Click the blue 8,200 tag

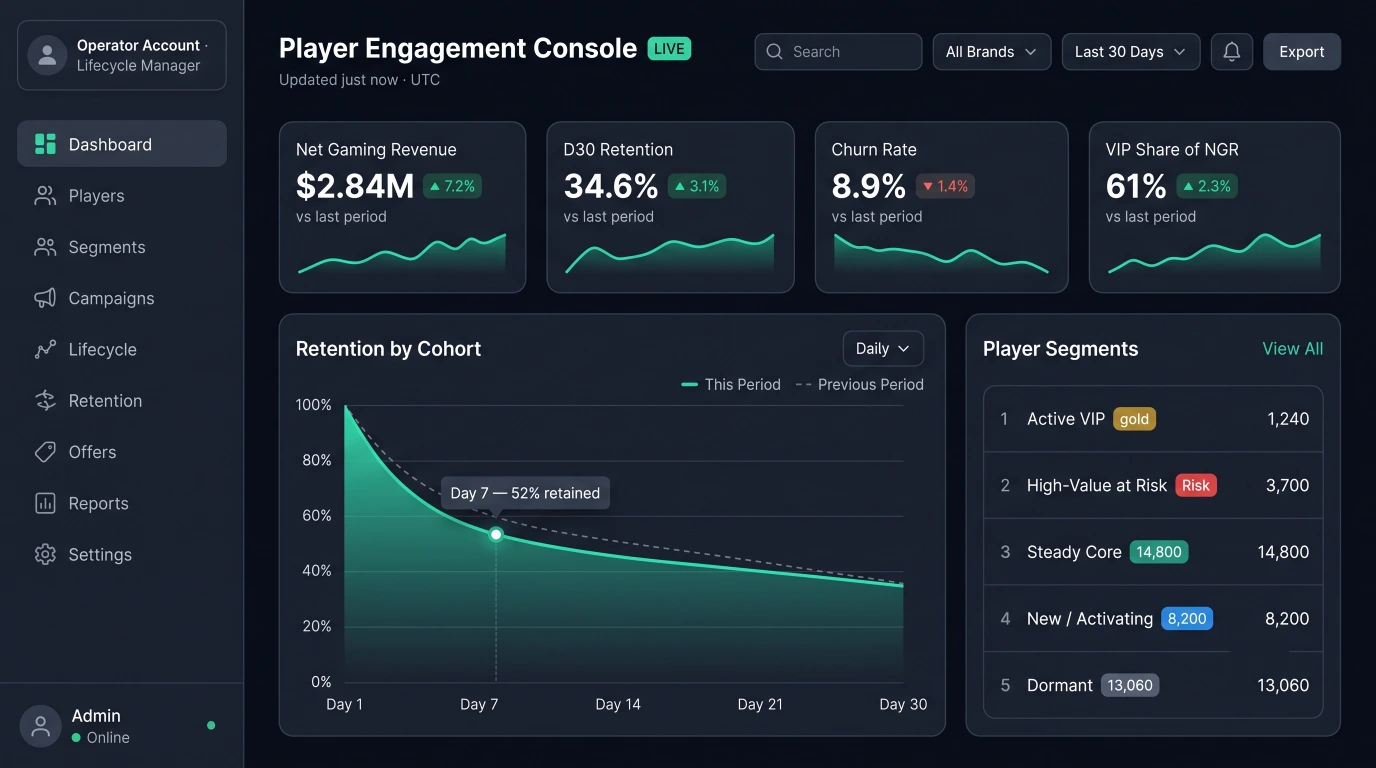pyautogui.click(x=1187, y=619)
